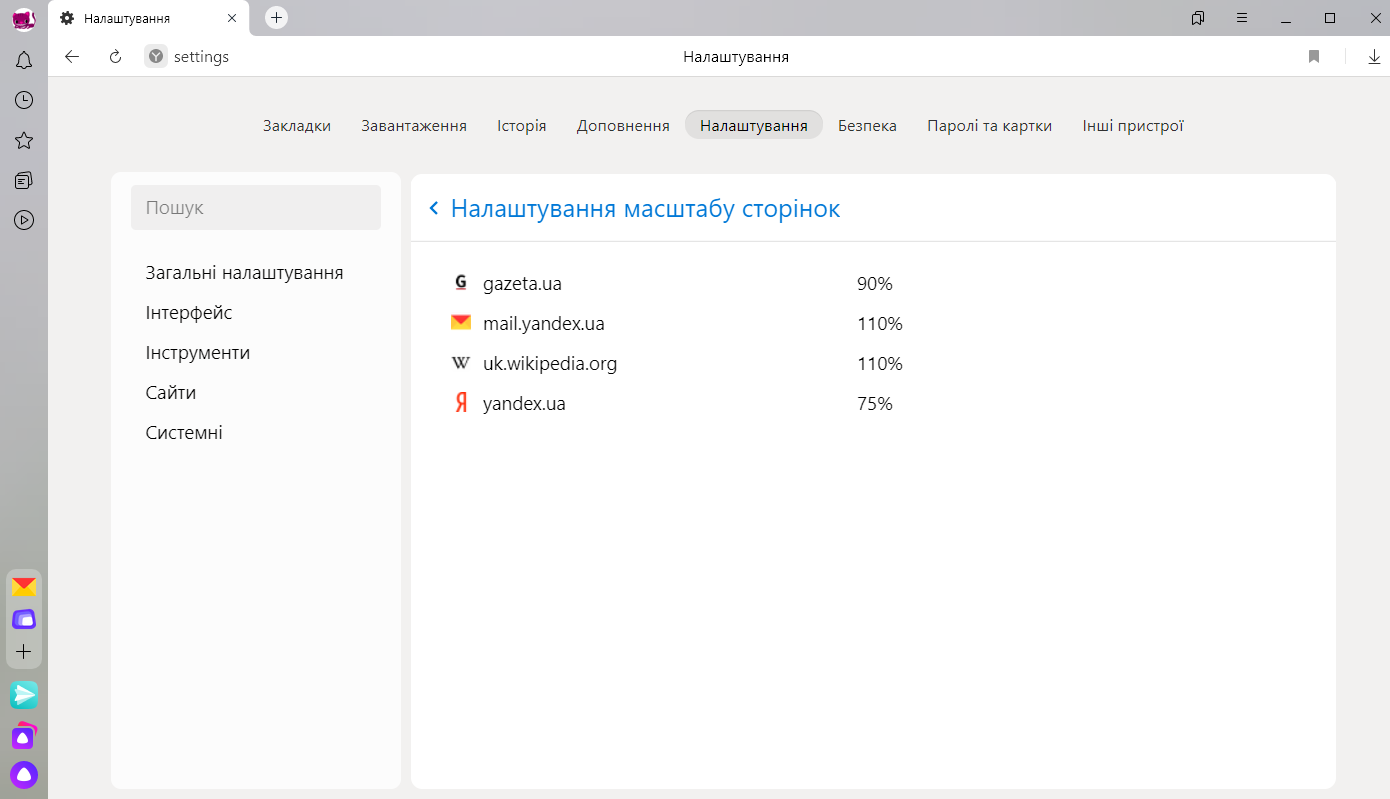1390x799 pixels.
Task: Open messenger paper-plane icon in sidebar
Action: pyautogui.click(x=24, y=694)
